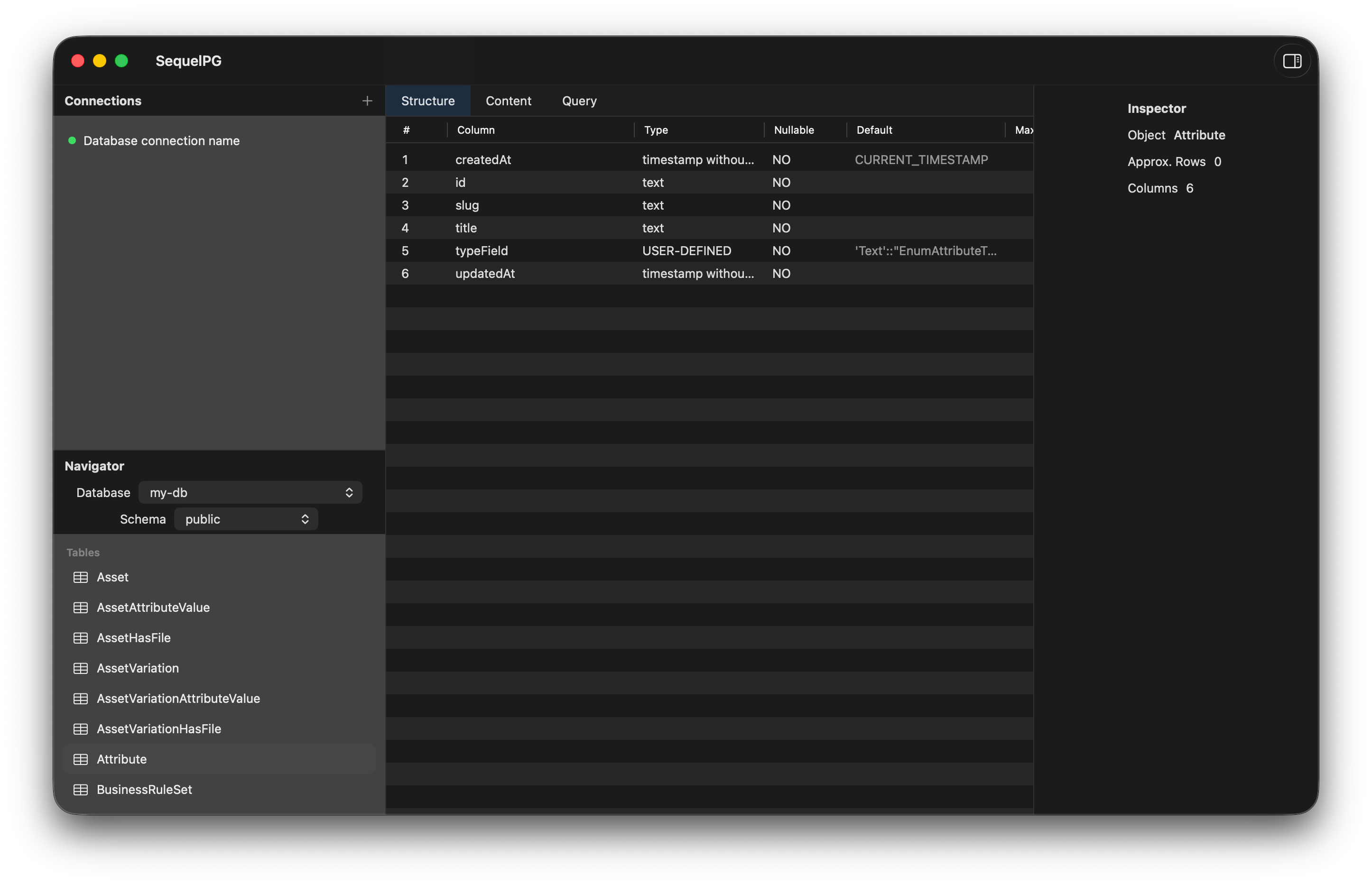
Task: Click the table icon beside AssetHasFile
Action: coord(81,638)
